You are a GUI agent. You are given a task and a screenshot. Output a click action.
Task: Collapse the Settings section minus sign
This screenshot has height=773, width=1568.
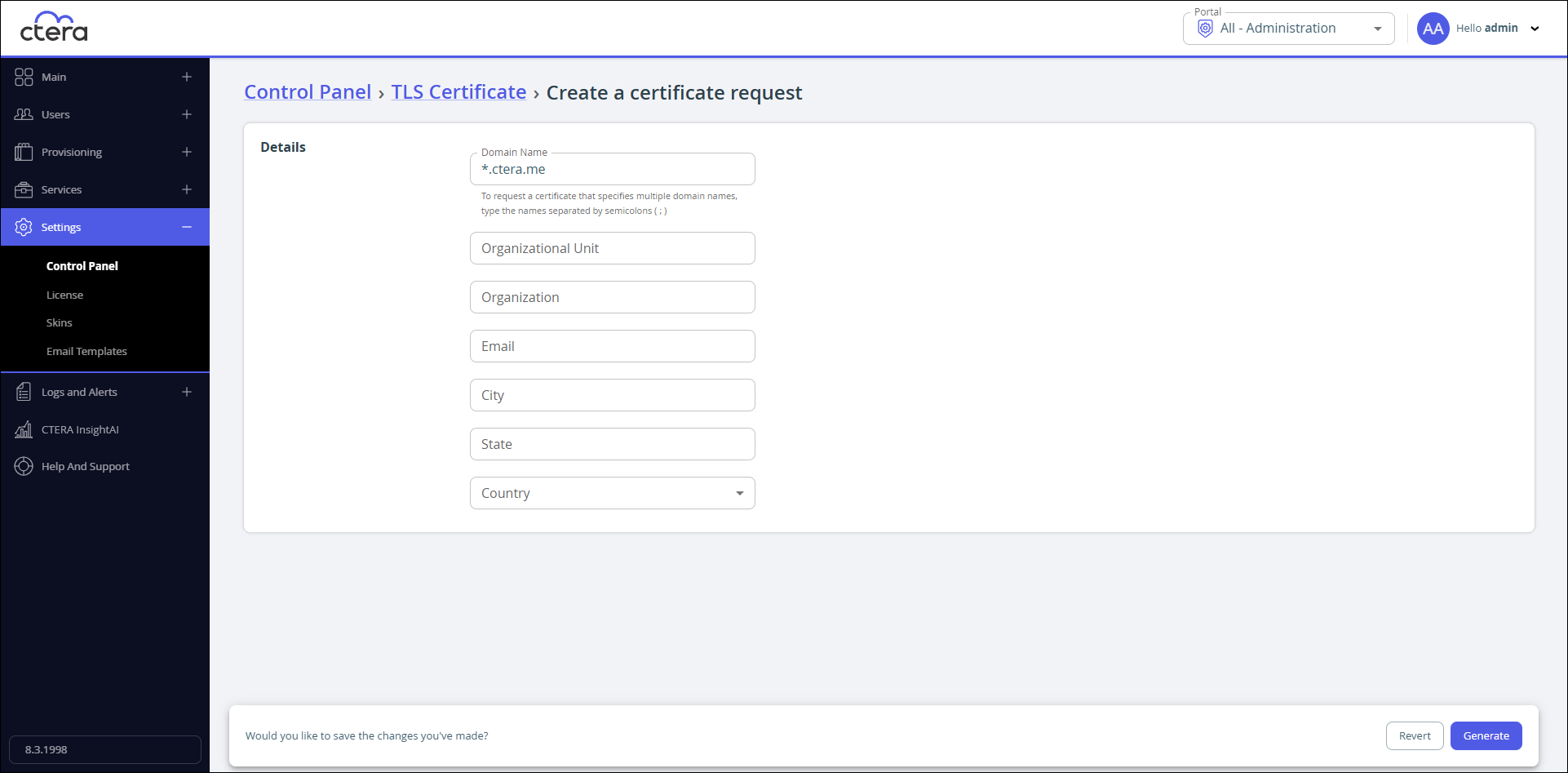[x=187, y=227]
